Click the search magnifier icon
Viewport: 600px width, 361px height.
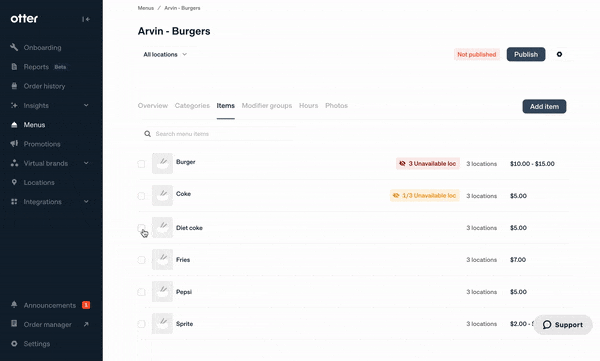(147, 134)
